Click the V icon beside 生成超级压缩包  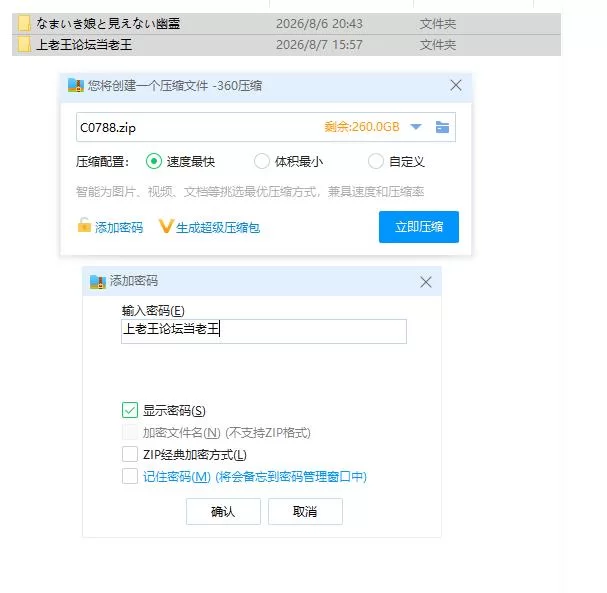coord(166,226)
